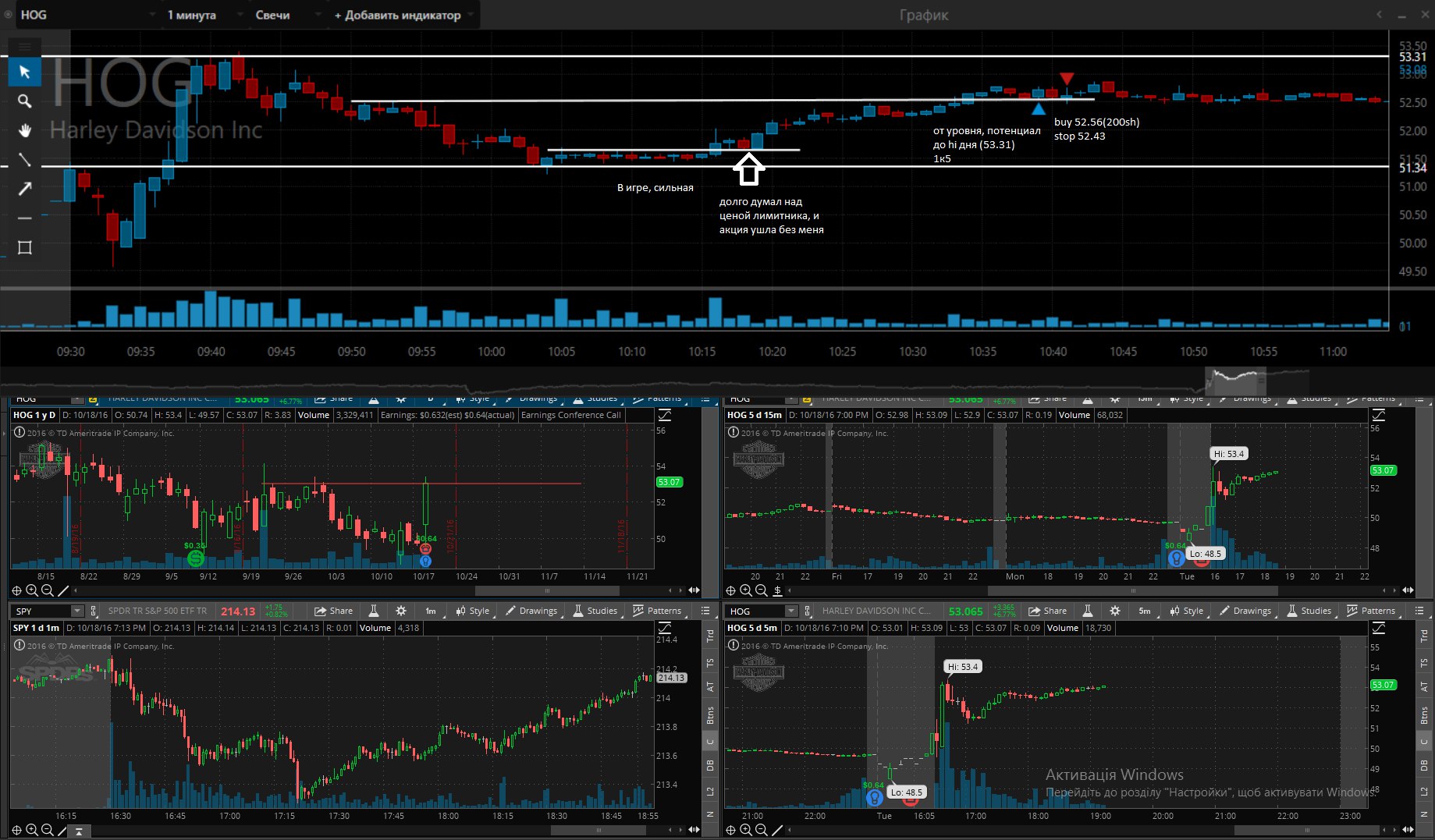This screenshot has width=1435, height=840.
Task: Open the Btns side tab of SPY chart
Action: (x=710, y=715)
